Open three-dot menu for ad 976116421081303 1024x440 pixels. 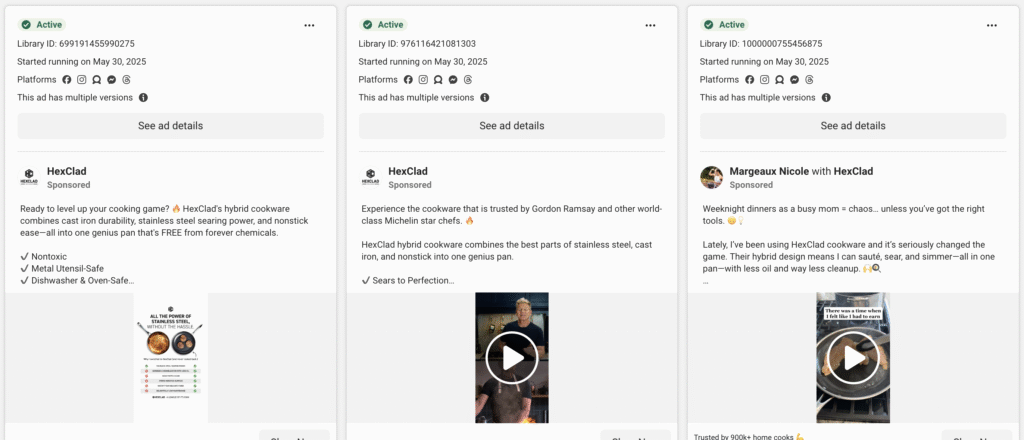pos(650,25)
